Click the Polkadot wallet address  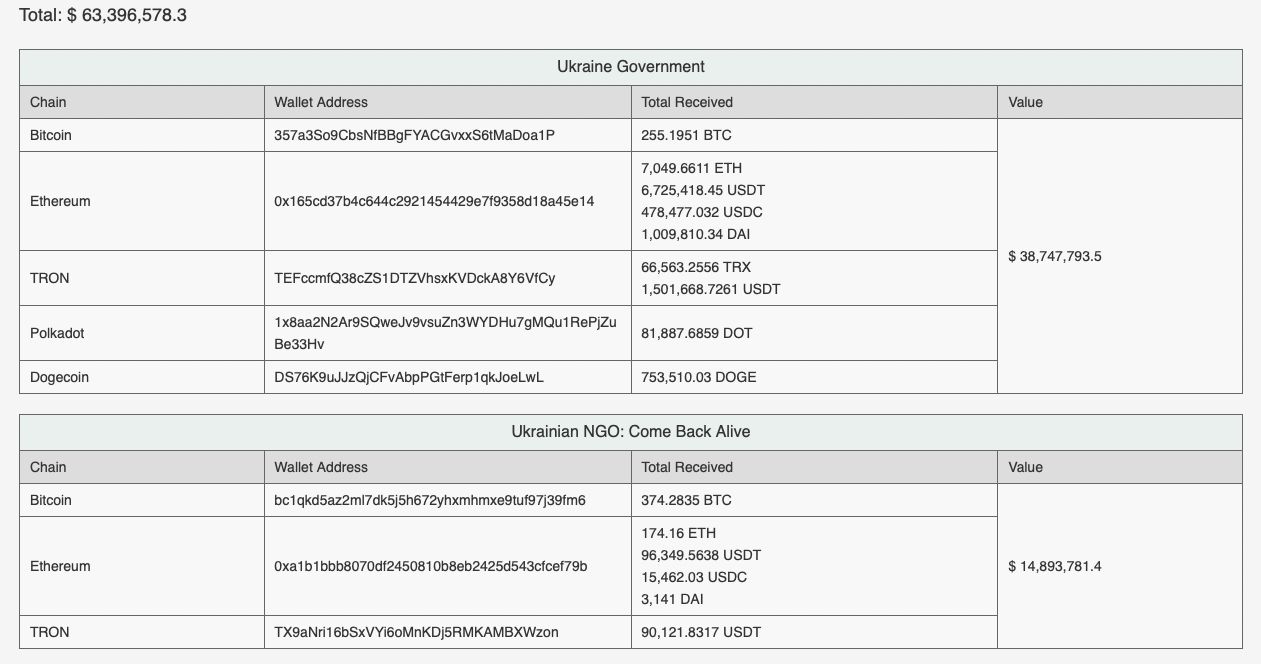(445, 333)
